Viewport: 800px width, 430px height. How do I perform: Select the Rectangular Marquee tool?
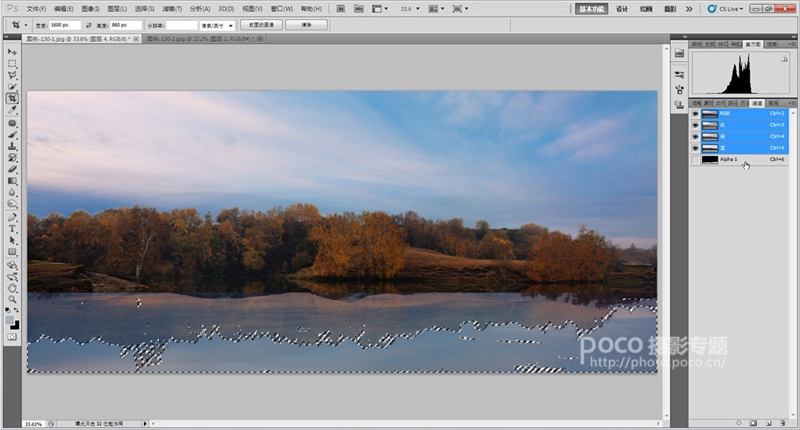(x=12, y=64)
